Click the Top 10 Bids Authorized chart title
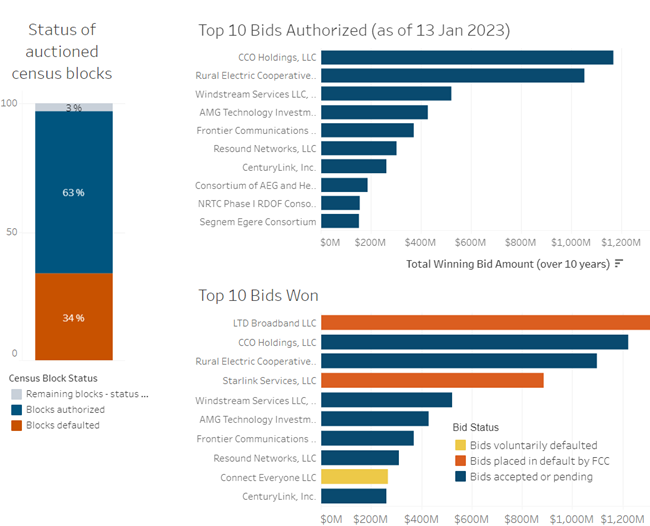 (x=354, y=30)
